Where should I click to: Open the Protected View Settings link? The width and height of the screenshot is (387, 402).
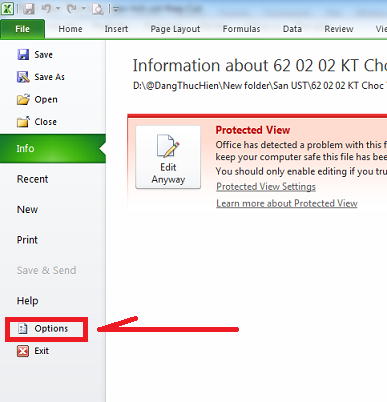pyautogui.click(x=266, y=187)
